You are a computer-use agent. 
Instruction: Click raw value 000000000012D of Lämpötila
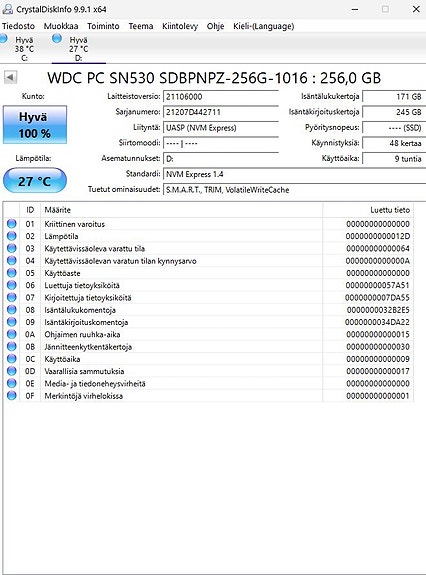tap(378, 236)
